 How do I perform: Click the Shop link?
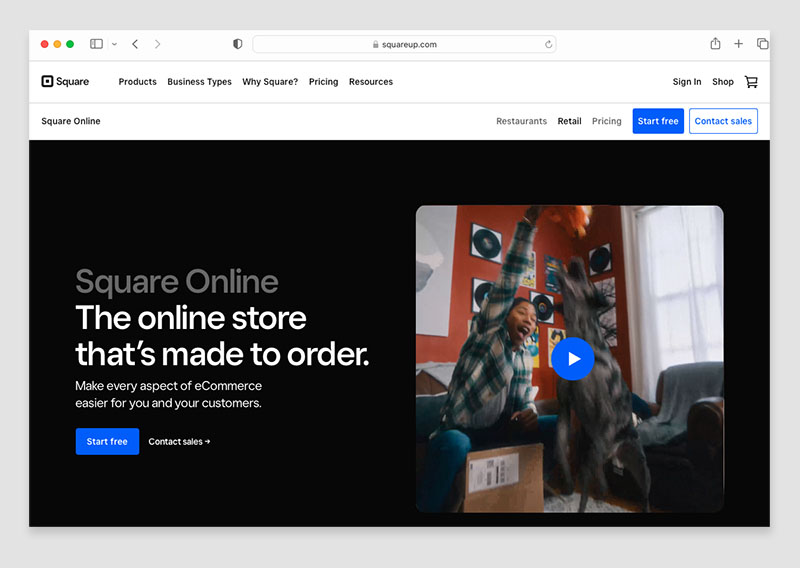723,82
